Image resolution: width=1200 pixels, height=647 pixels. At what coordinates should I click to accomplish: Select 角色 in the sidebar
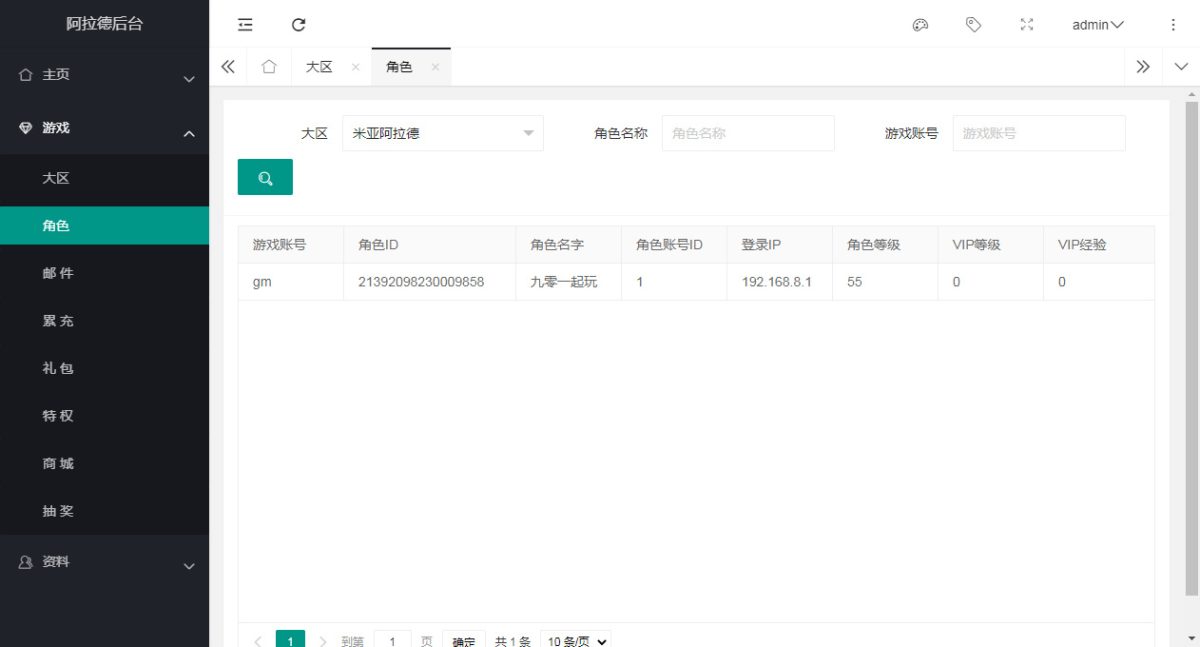pyautogui.click(x=104, y=226)
